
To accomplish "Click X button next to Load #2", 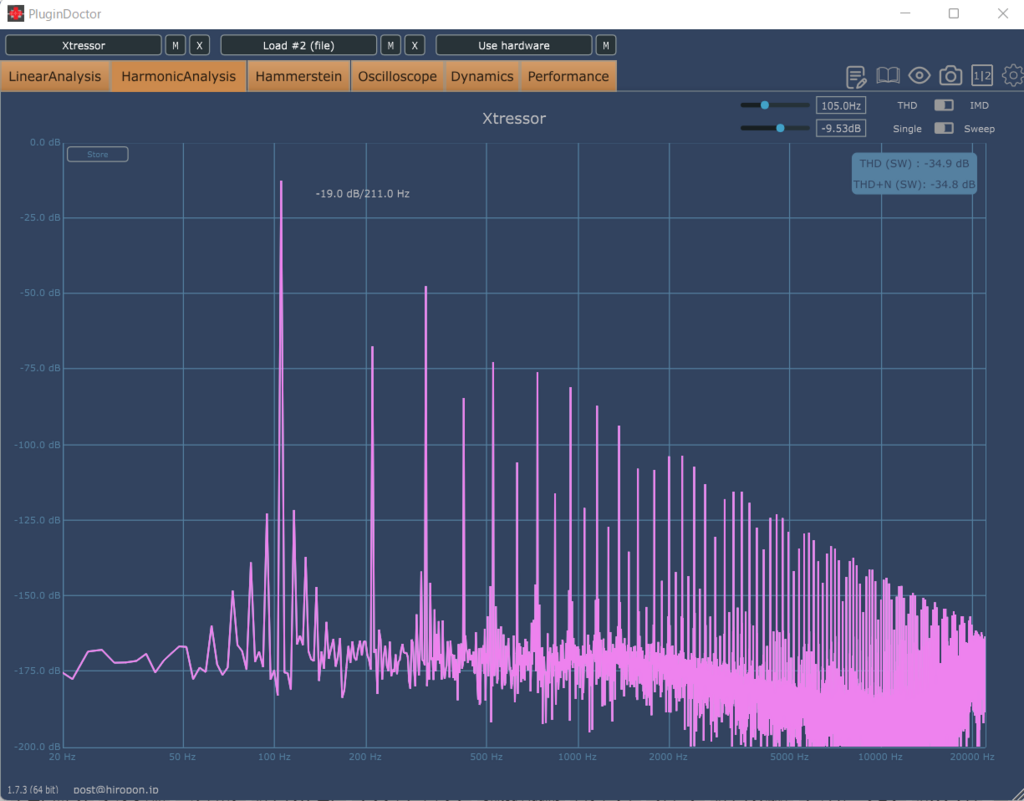I will (414, 45).
